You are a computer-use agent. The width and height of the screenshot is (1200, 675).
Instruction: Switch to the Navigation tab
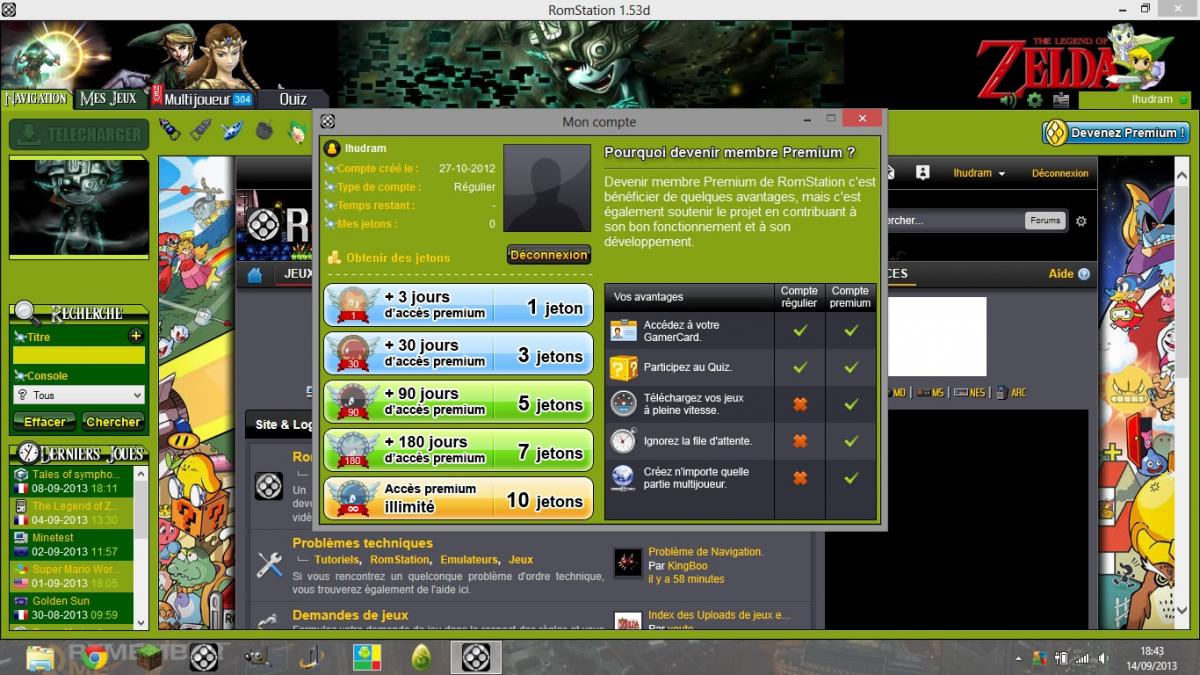(x=36, y=98)
